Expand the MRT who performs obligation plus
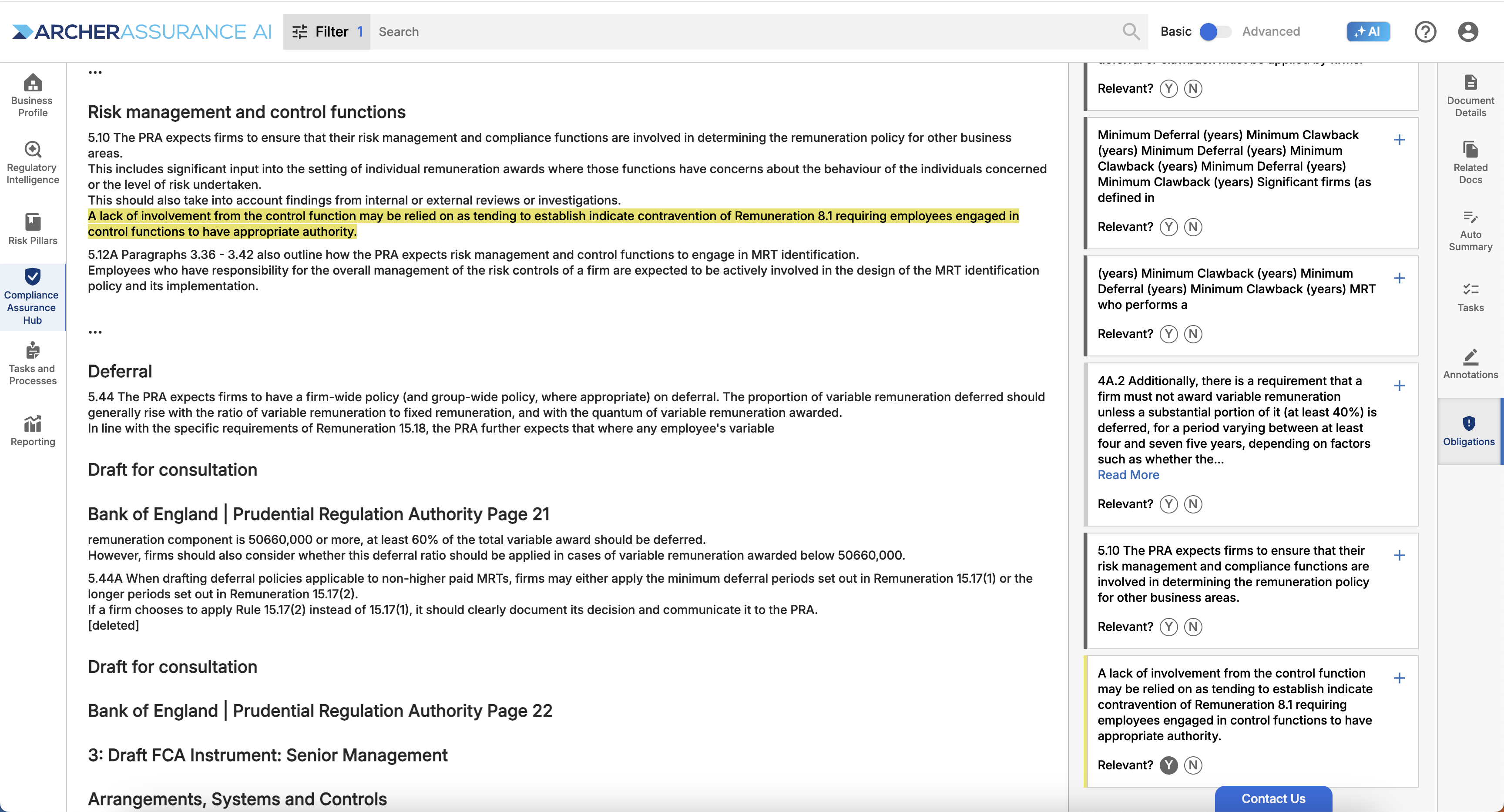The height and width of the screenshot is (812, 1504). tap(1399, 278)
